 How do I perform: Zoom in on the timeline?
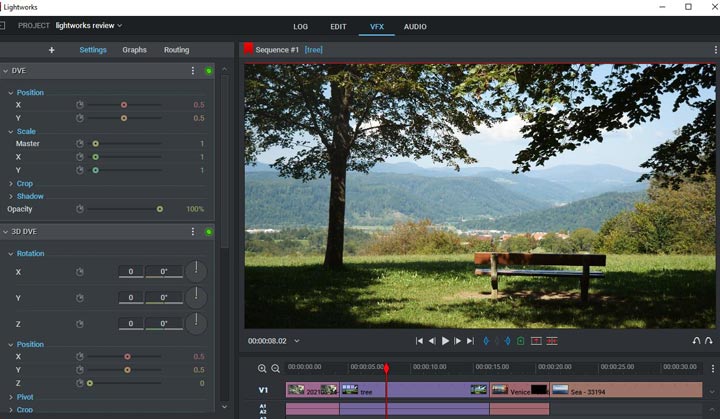[x=262, y=368]
